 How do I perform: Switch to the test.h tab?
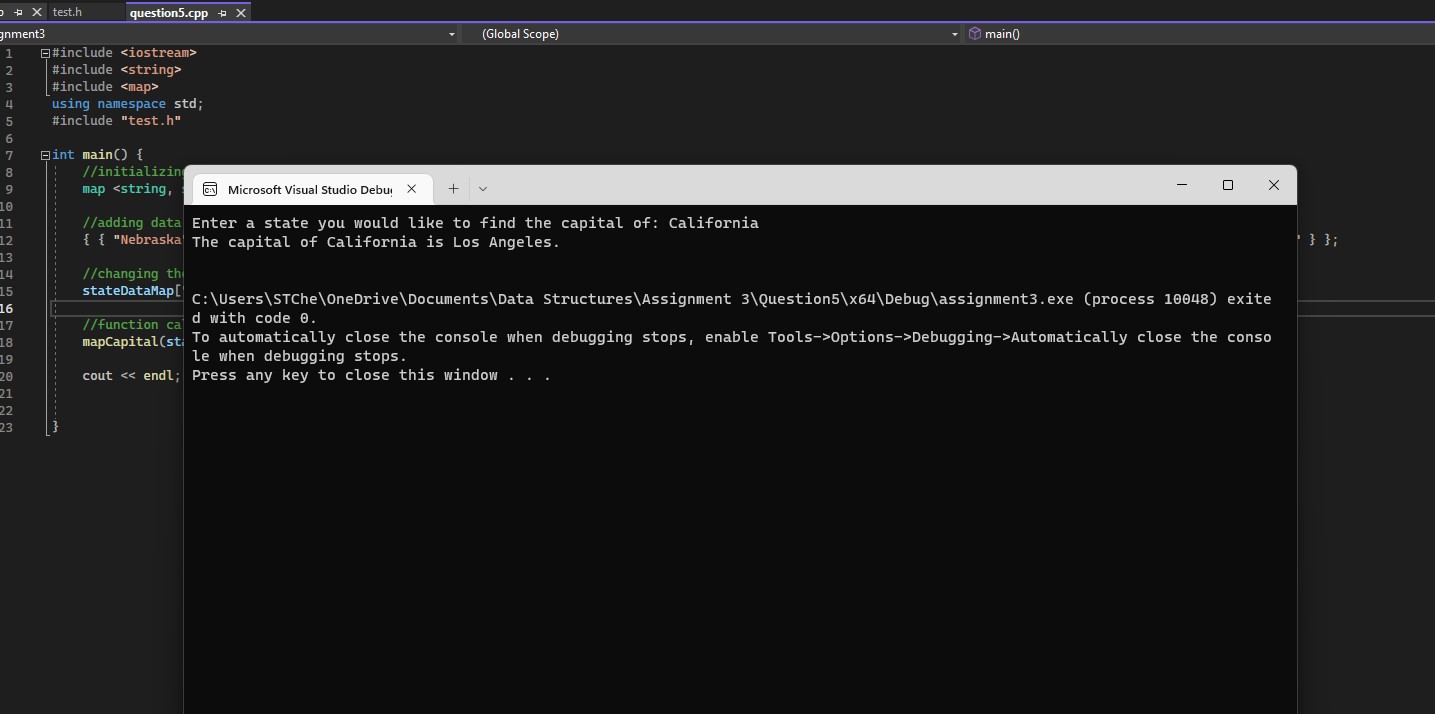click(68, 12)
